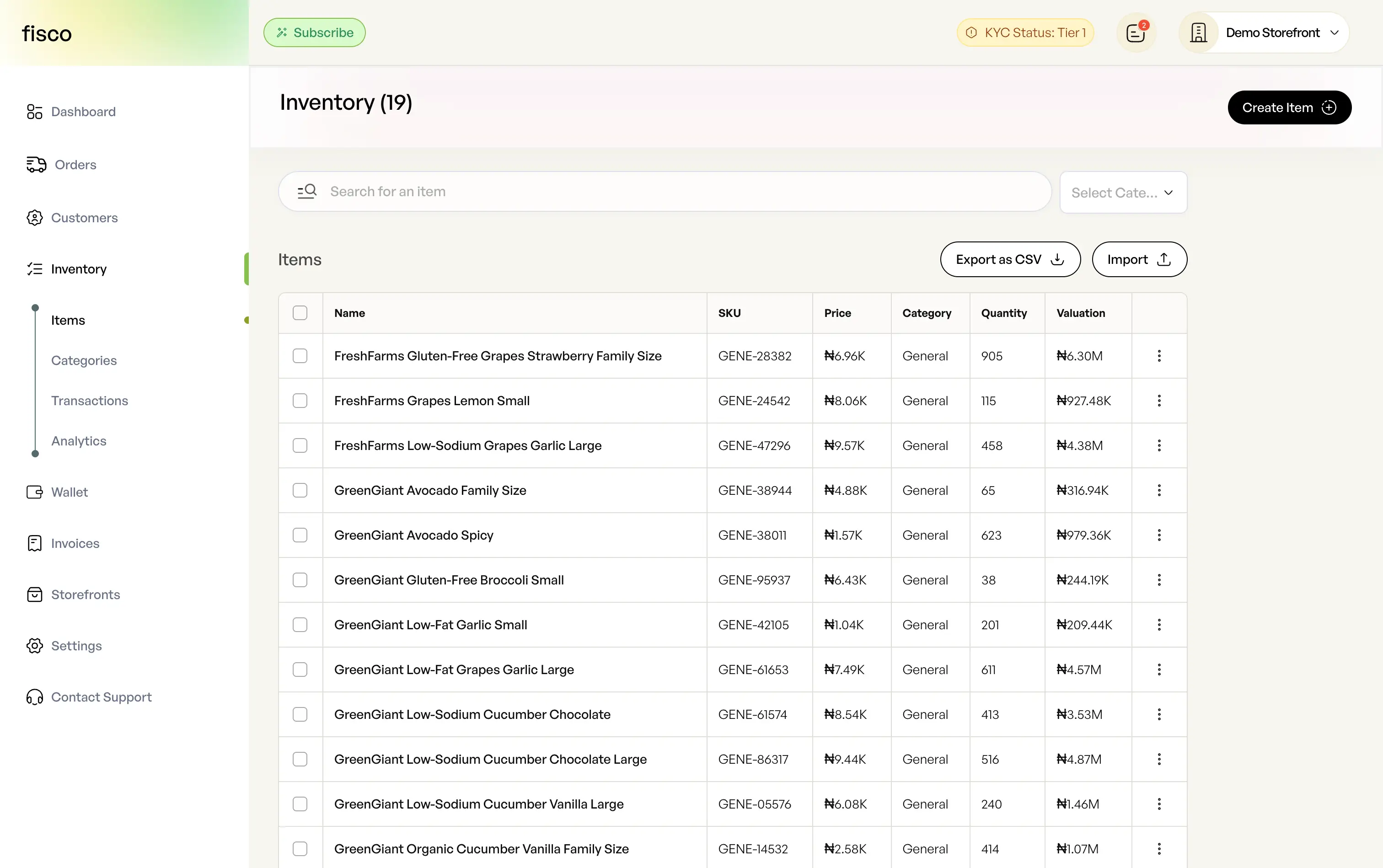Open the Storefronts section
The width and height of the screenshot is (1383, 868).
pos(86,595)
